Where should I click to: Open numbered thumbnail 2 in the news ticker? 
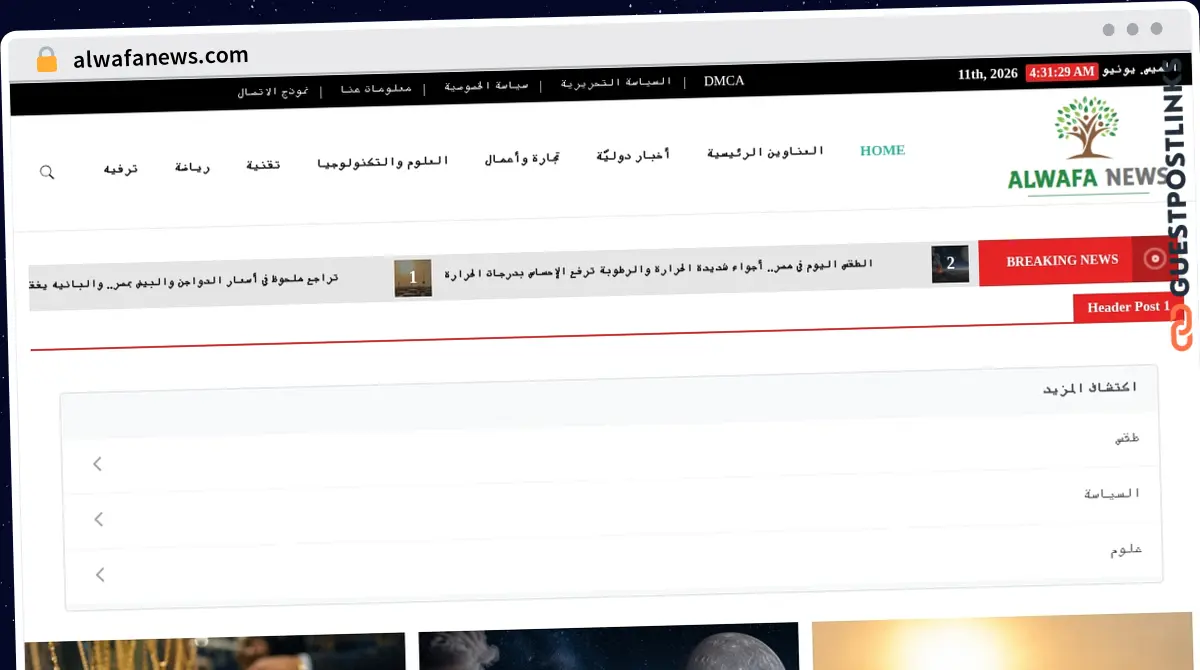950,264
